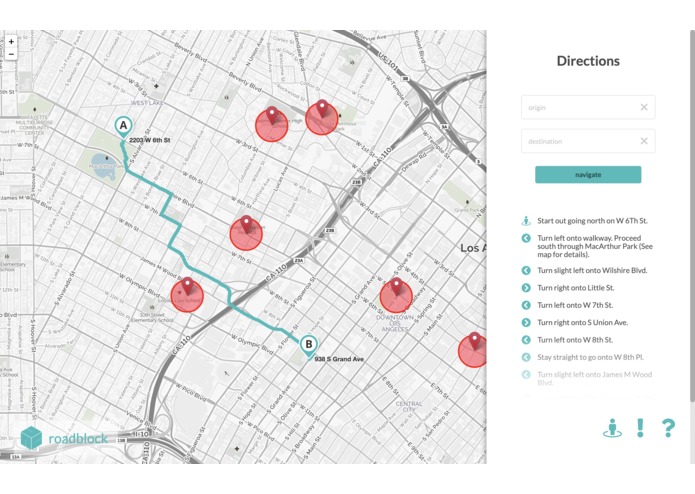The width and height of the screenshot is (695, 494).
Task: Click left-turn icon for W 7th St step
Action: 526,305
